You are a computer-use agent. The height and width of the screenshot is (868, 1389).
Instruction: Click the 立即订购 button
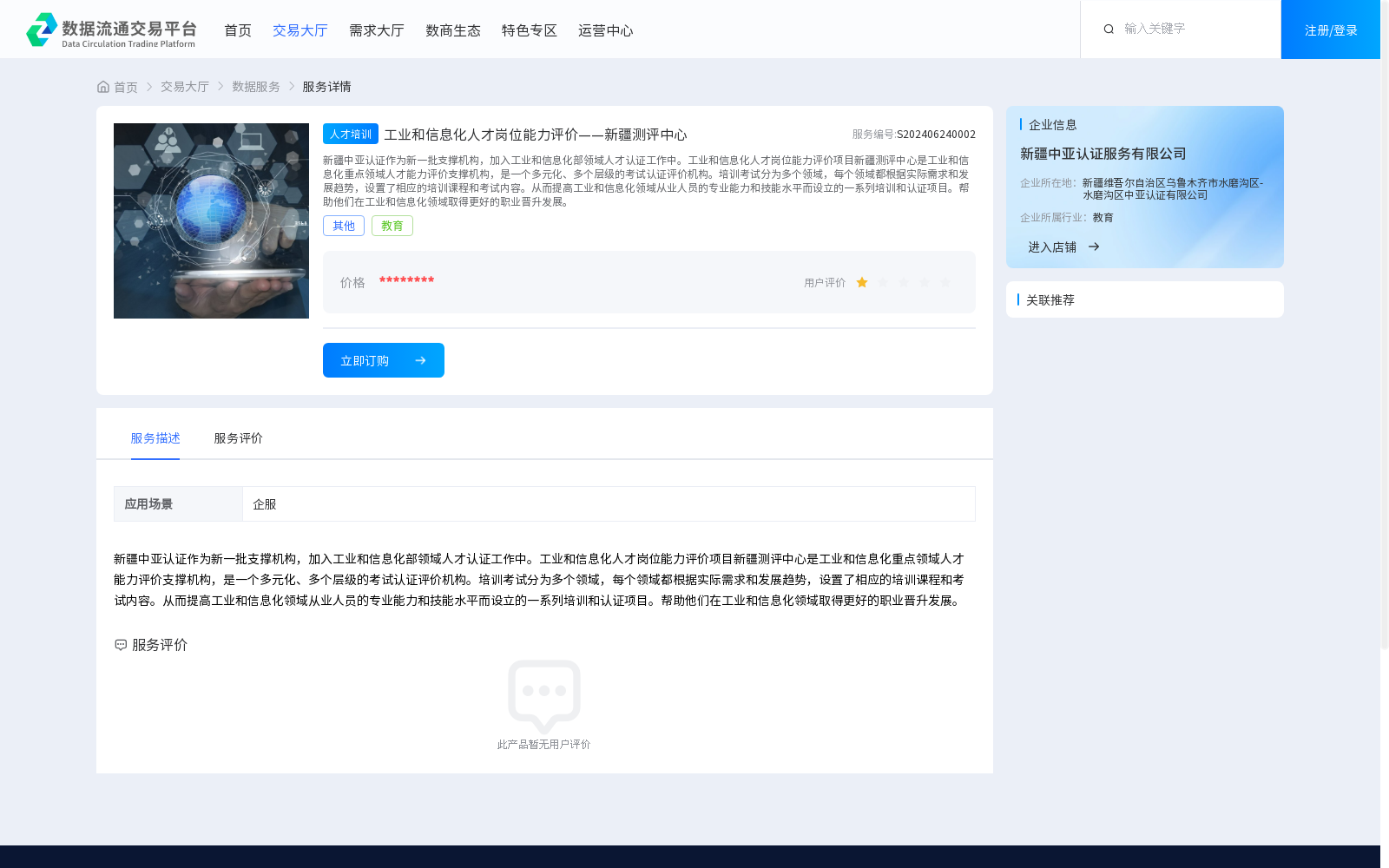384,360
